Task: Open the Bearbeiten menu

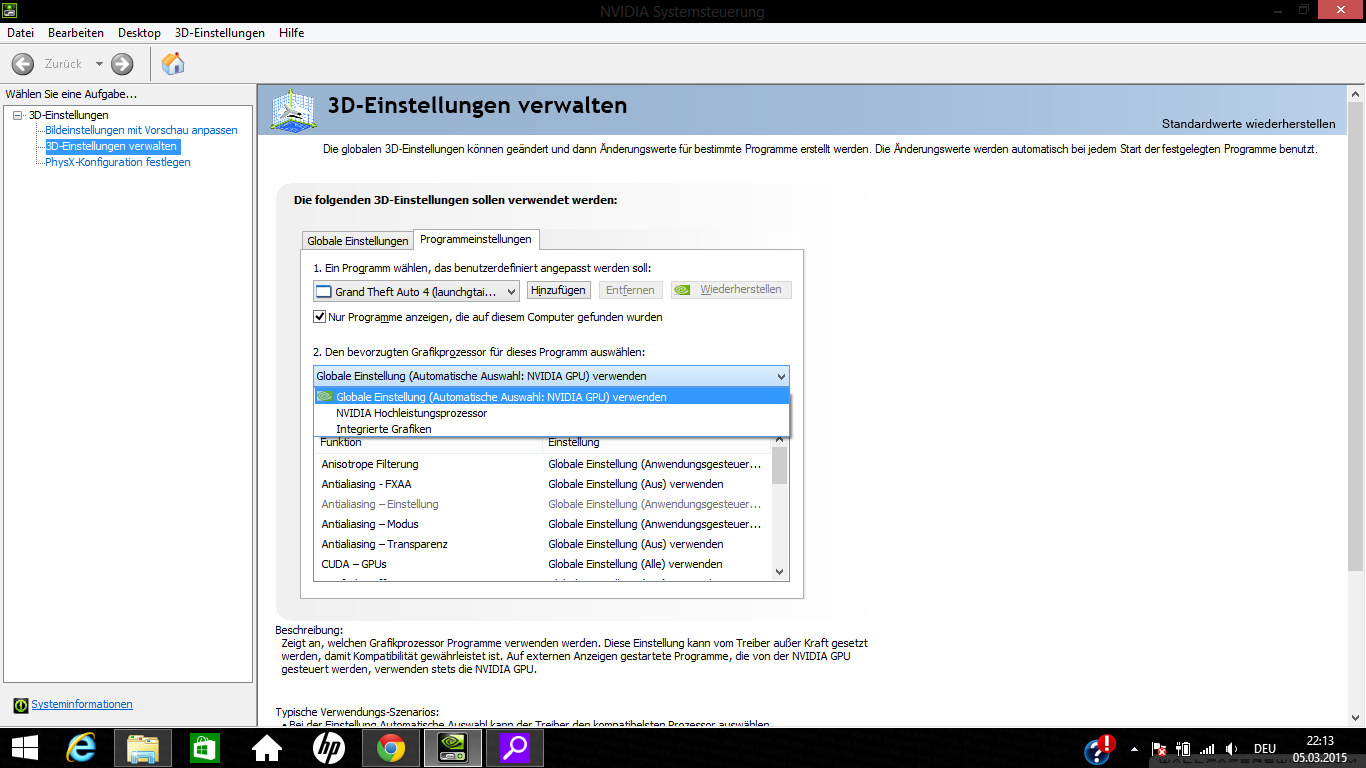Action: click(x=76, y=33)
